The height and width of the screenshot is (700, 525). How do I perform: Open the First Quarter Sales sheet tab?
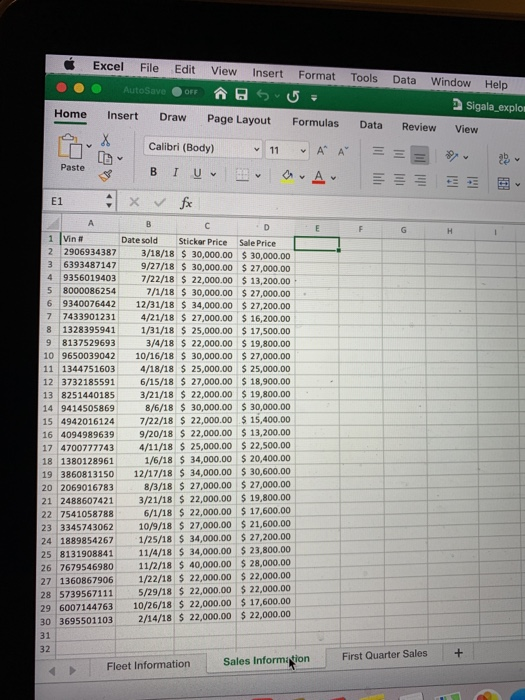(384, 654)
